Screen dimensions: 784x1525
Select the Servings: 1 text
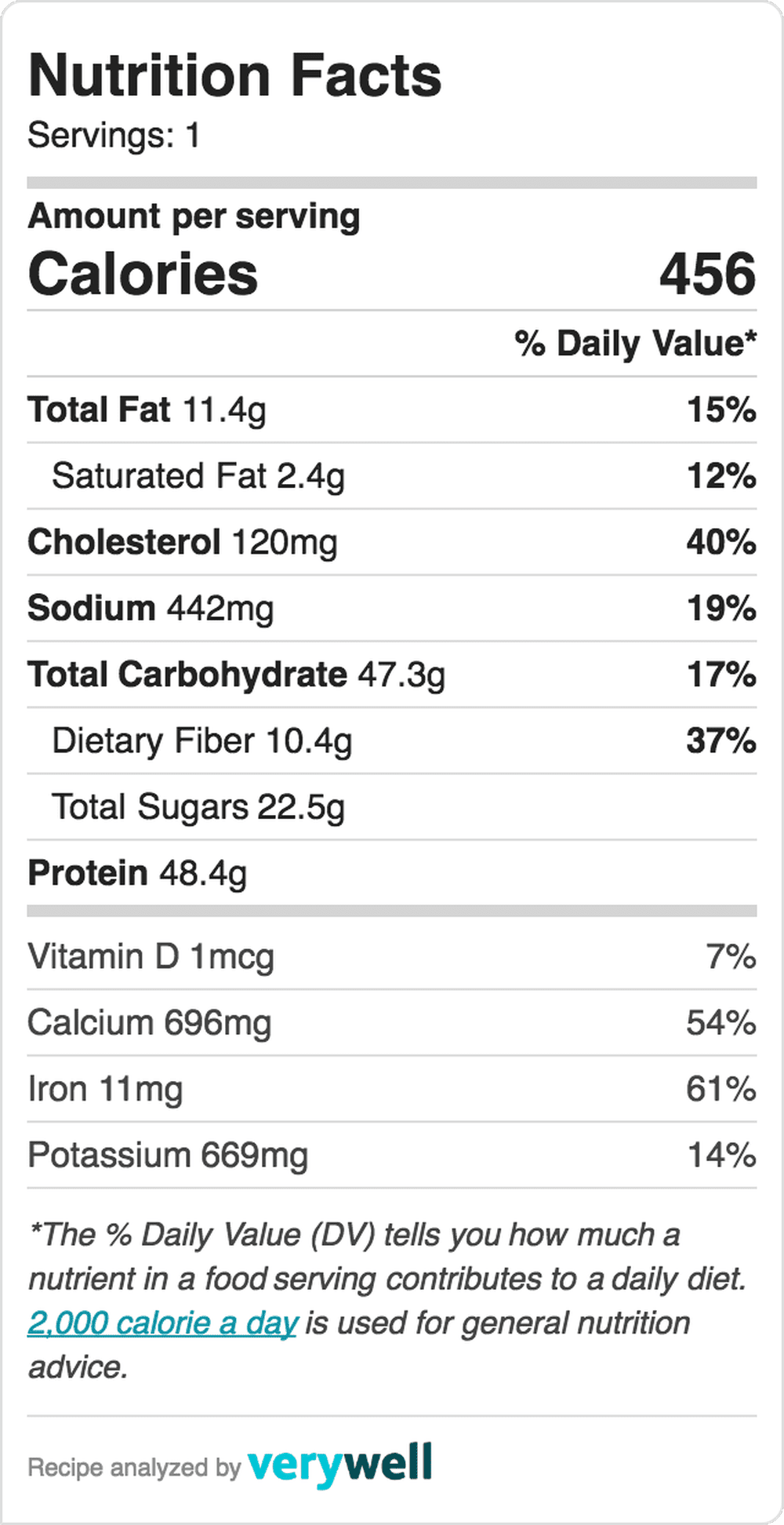pyautogui.click(x=114, y=135)
